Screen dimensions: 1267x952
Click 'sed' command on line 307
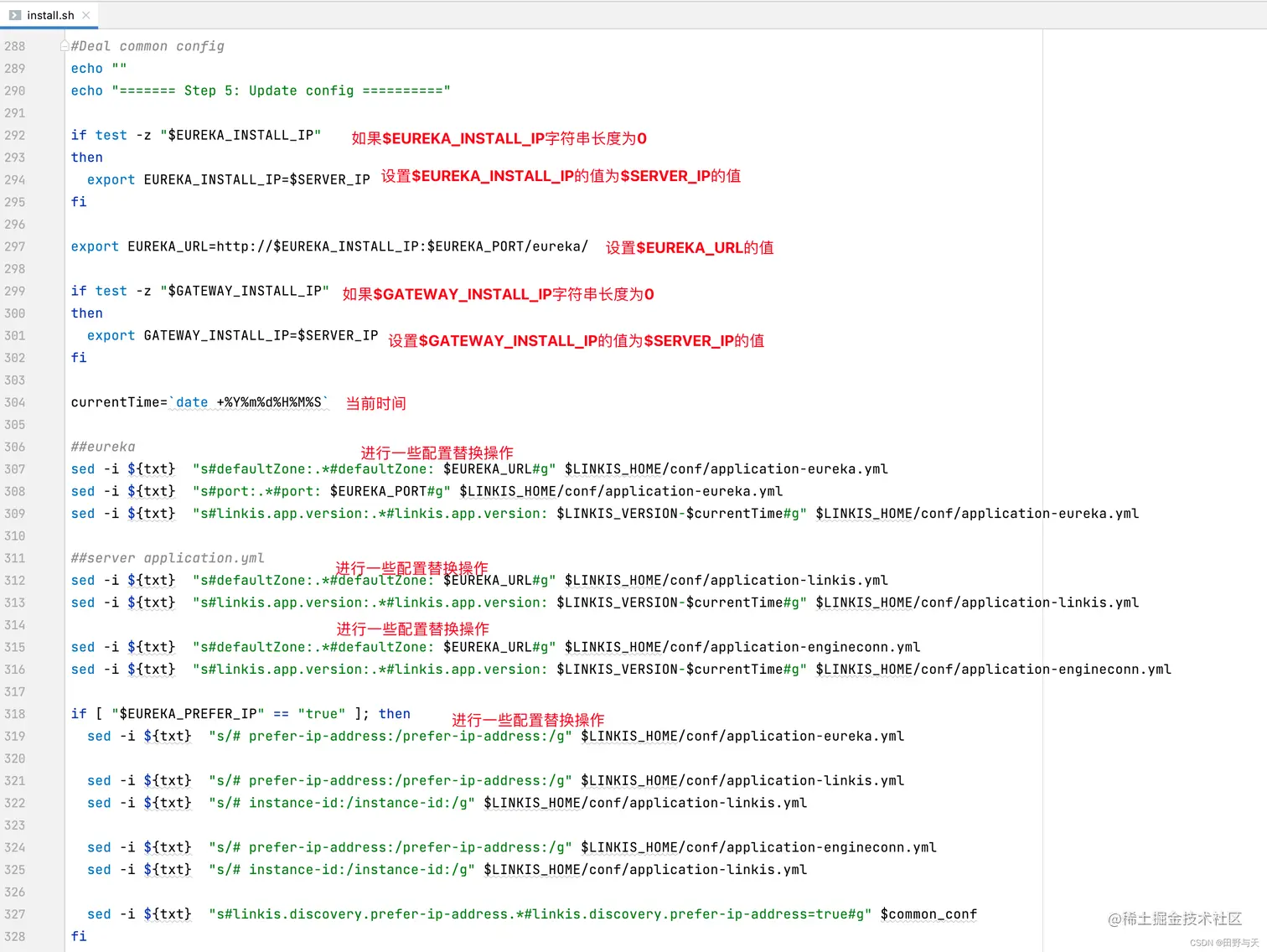83,469
